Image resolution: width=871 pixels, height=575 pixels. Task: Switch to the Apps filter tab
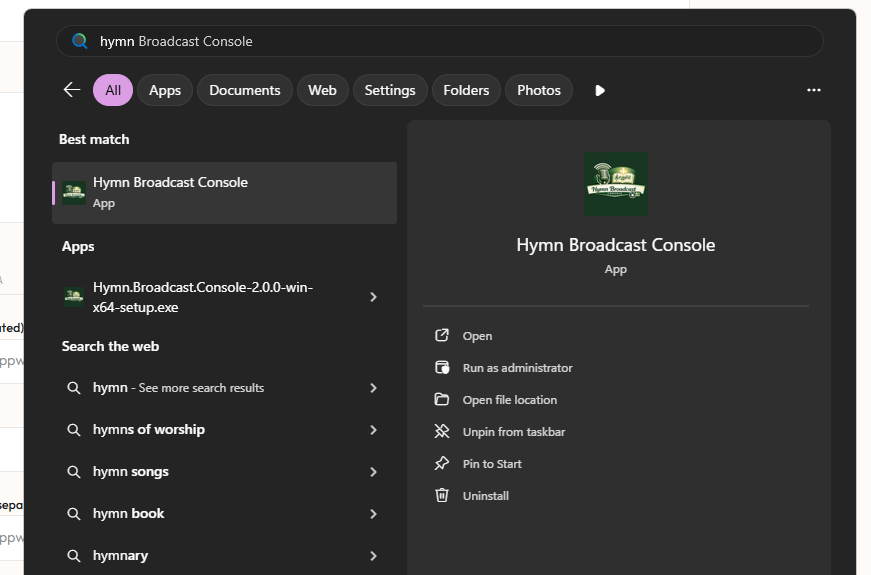click(165, 90)
